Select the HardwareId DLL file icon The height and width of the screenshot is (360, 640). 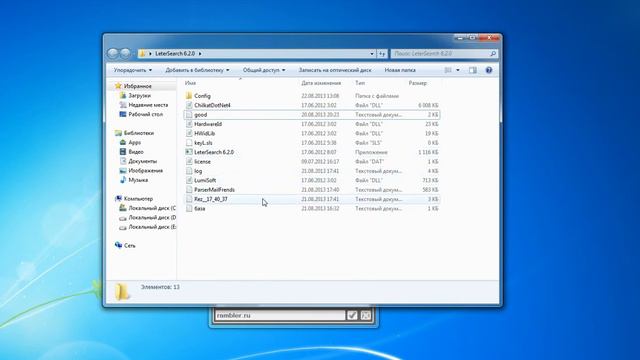pos(189,124)
